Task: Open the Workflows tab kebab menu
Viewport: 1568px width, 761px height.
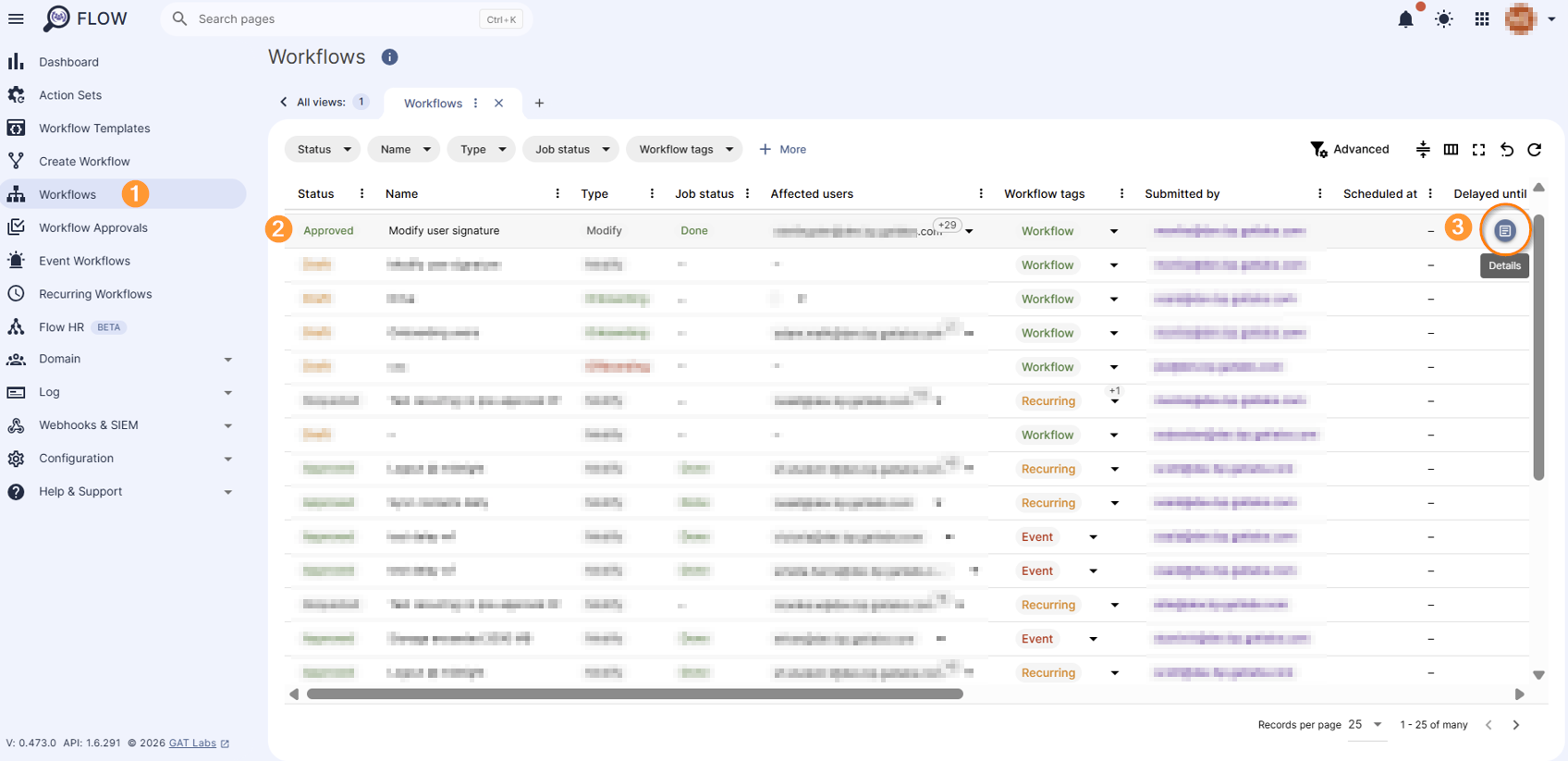Action: [476, 104]
